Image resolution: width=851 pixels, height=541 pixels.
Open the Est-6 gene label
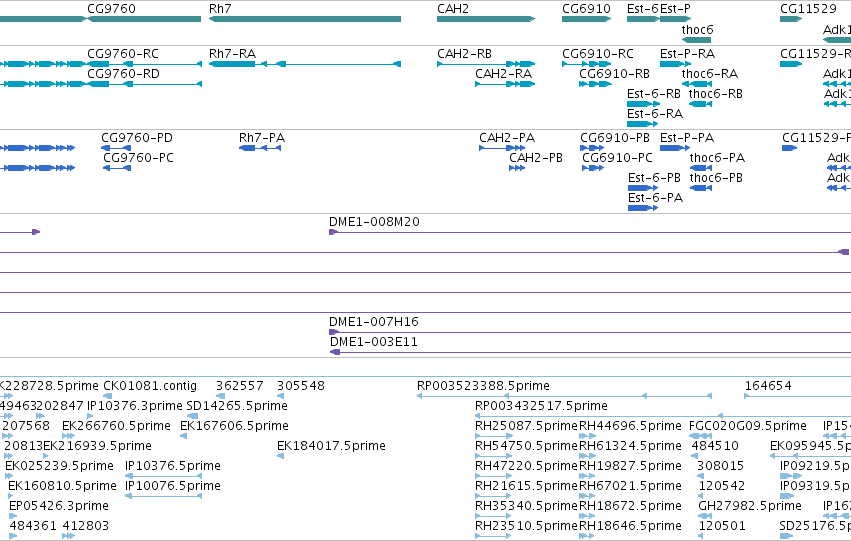point(643,9)
